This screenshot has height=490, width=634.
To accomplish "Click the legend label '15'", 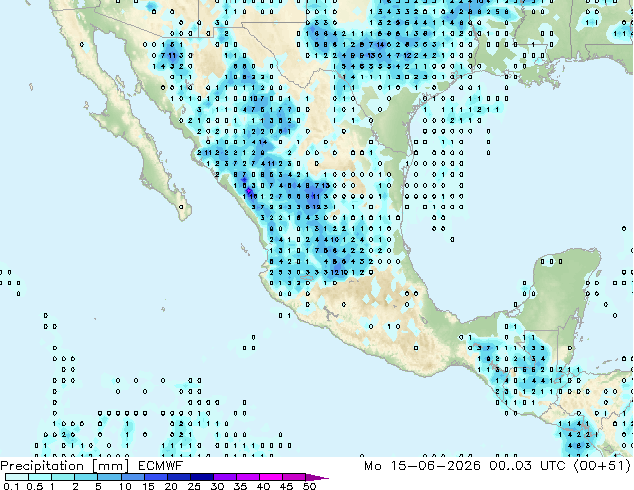I will [148, 486].
